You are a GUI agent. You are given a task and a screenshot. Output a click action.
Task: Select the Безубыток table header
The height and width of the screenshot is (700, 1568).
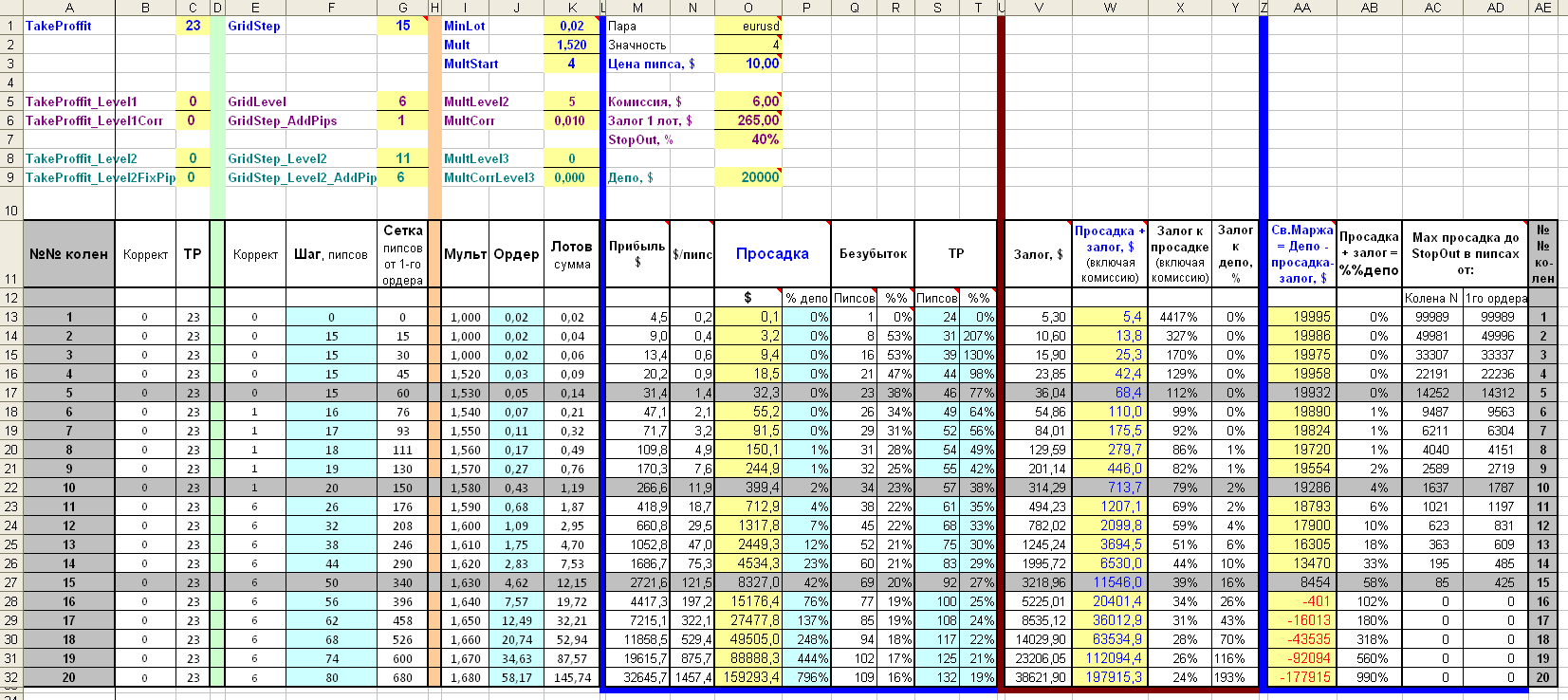873,254
